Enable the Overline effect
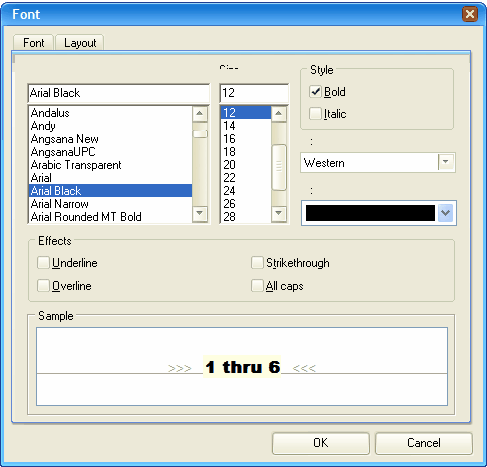Image resolution: width=487 pixels, height=467 pixels. pos(43,286)
